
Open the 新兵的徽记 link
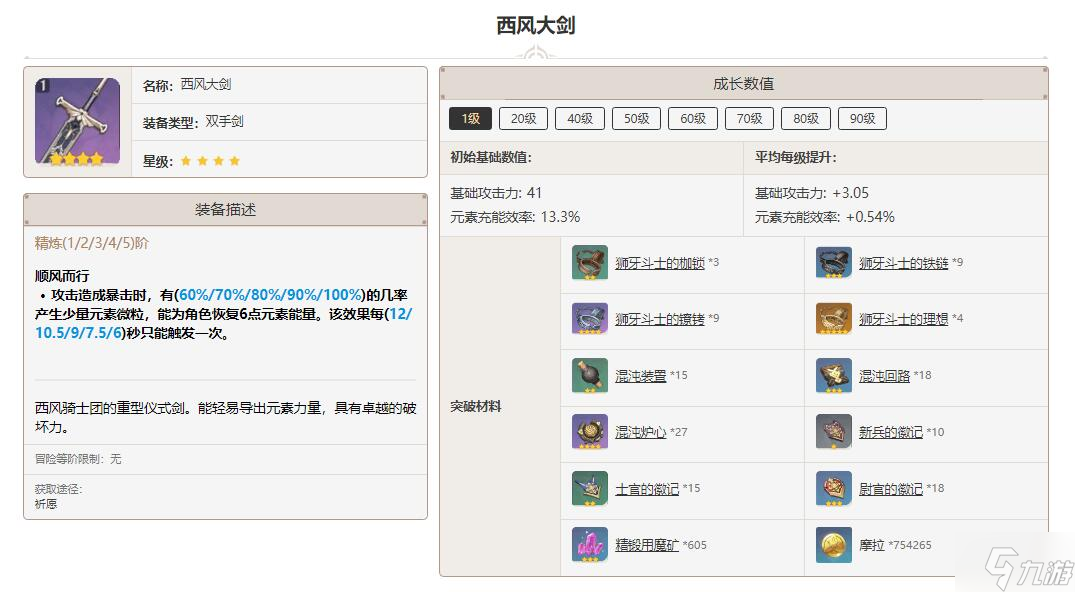[x=891, y=432]
